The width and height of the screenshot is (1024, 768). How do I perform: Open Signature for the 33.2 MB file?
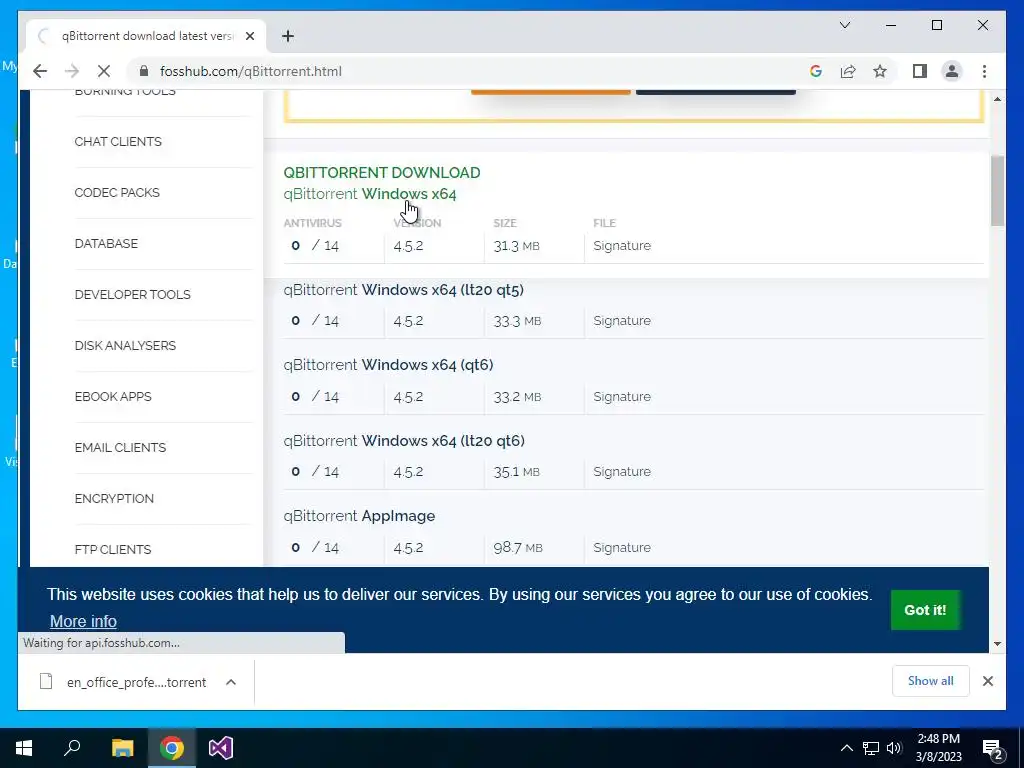pos(622,396)
